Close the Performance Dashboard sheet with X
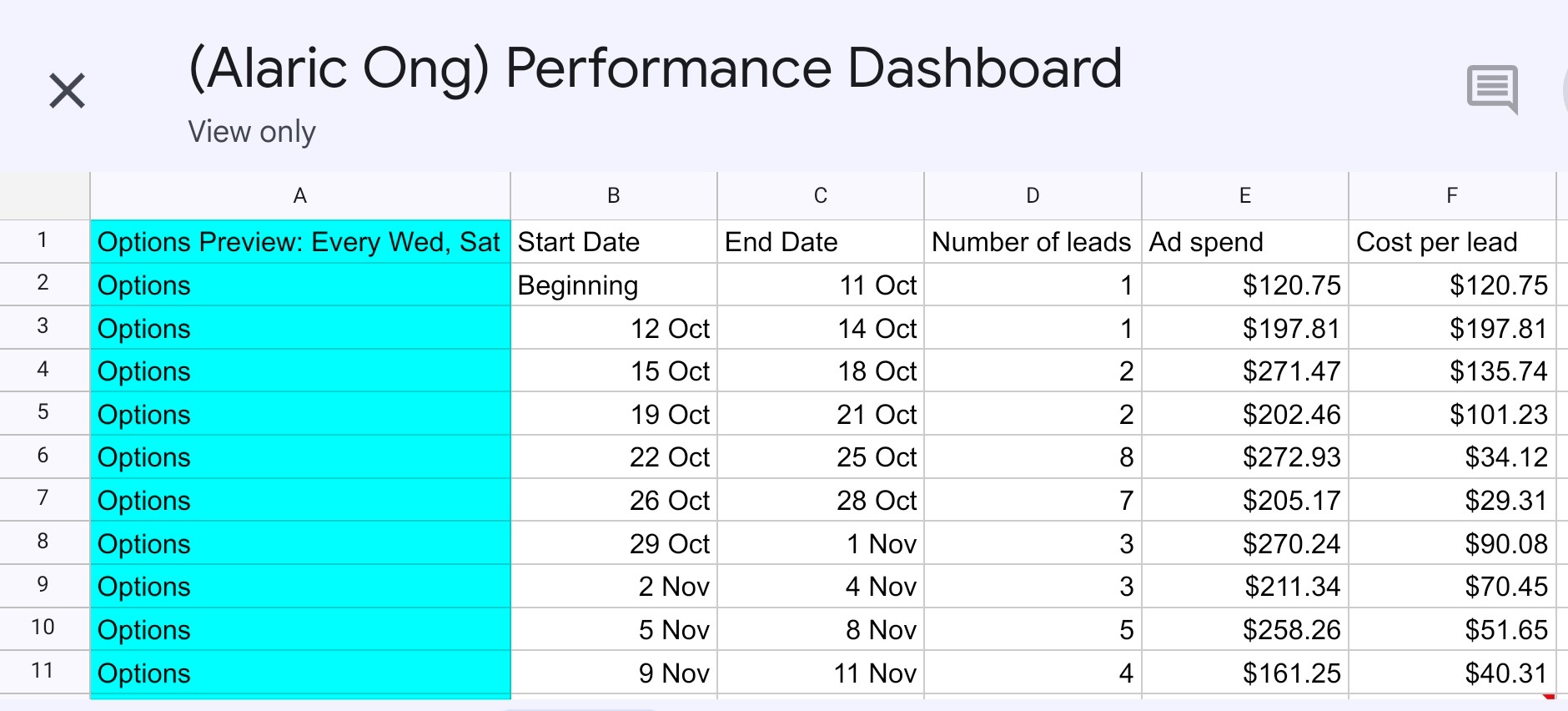The height and width of the screenshot is (711, 1568). pos(67,91)
